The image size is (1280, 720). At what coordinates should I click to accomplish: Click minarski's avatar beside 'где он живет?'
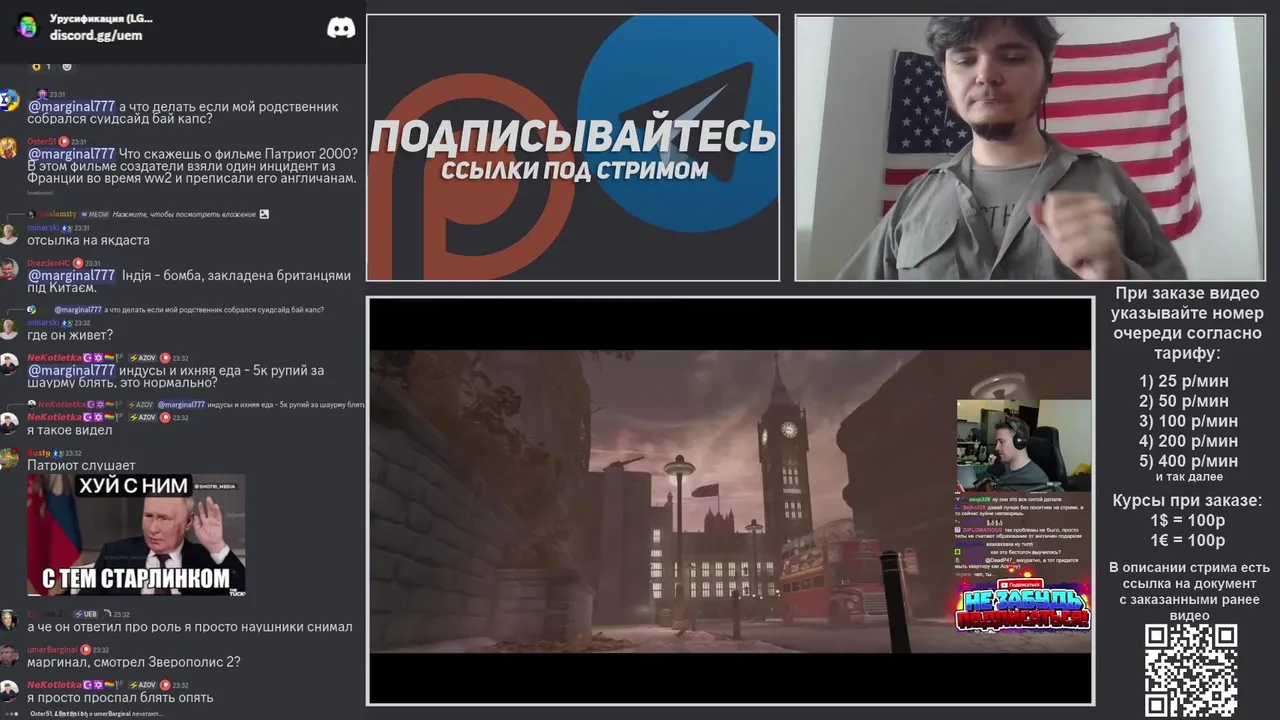point(9,329)
